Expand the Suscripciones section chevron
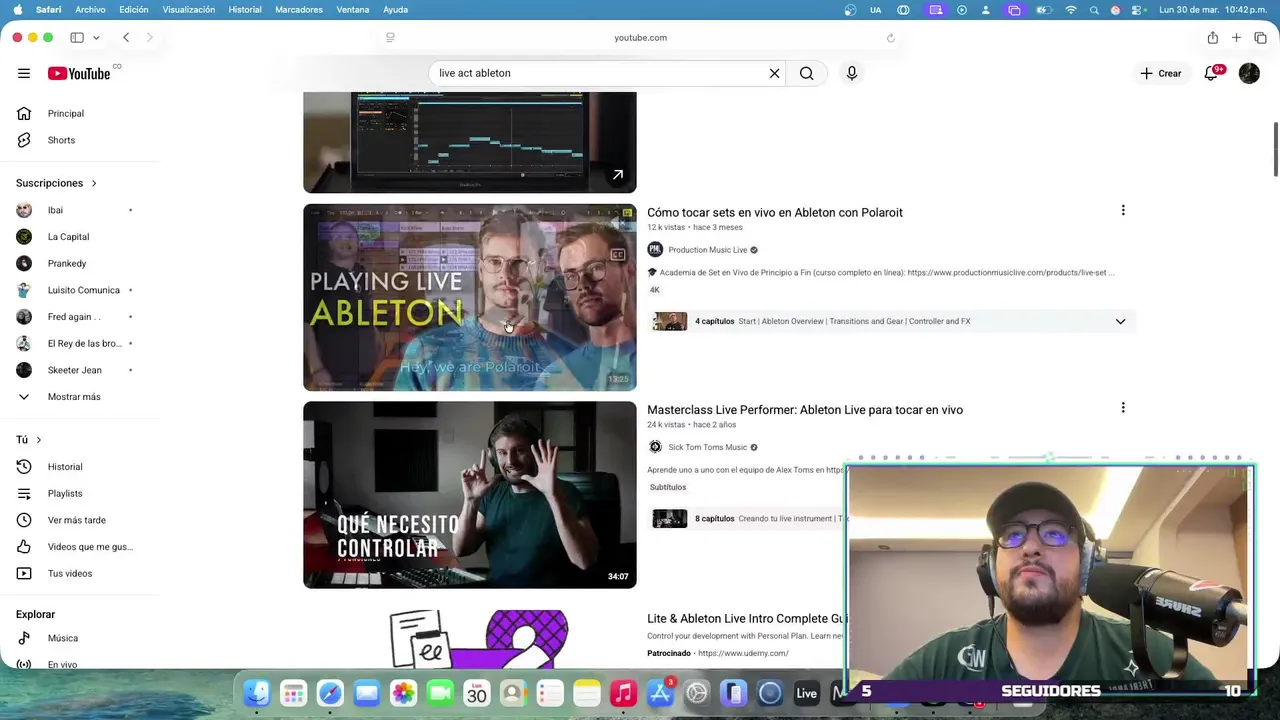This screenshot has width=1280, height=720. point(94,183)
